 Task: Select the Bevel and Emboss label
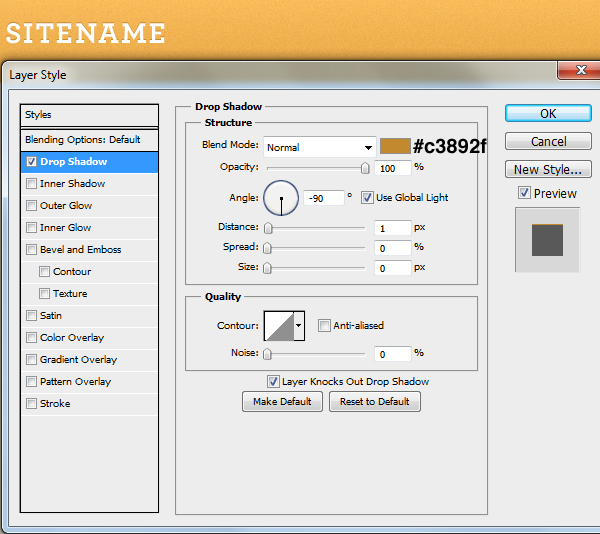(81, 250)
